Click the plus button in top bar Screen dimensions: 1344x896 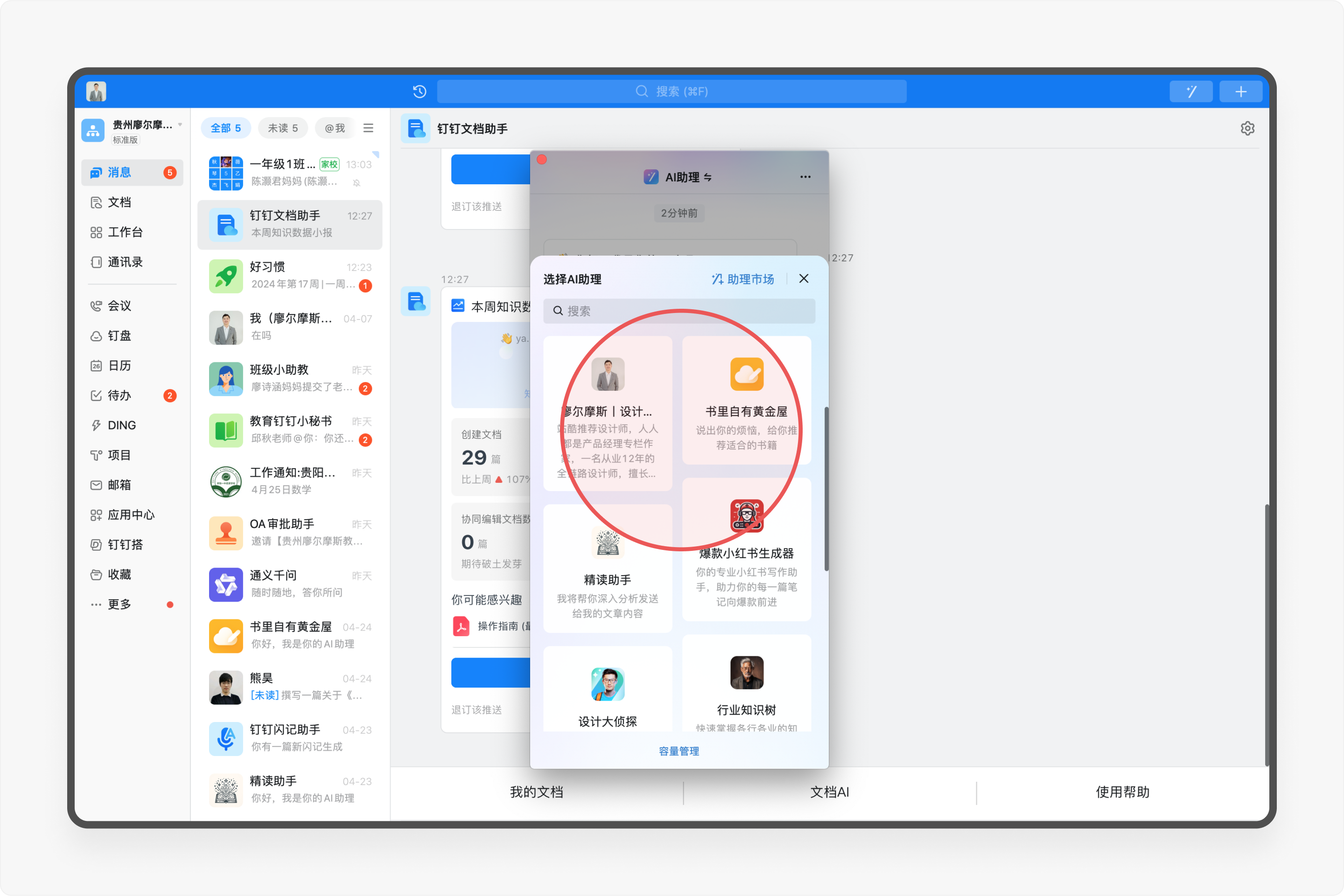(1240, 91)
